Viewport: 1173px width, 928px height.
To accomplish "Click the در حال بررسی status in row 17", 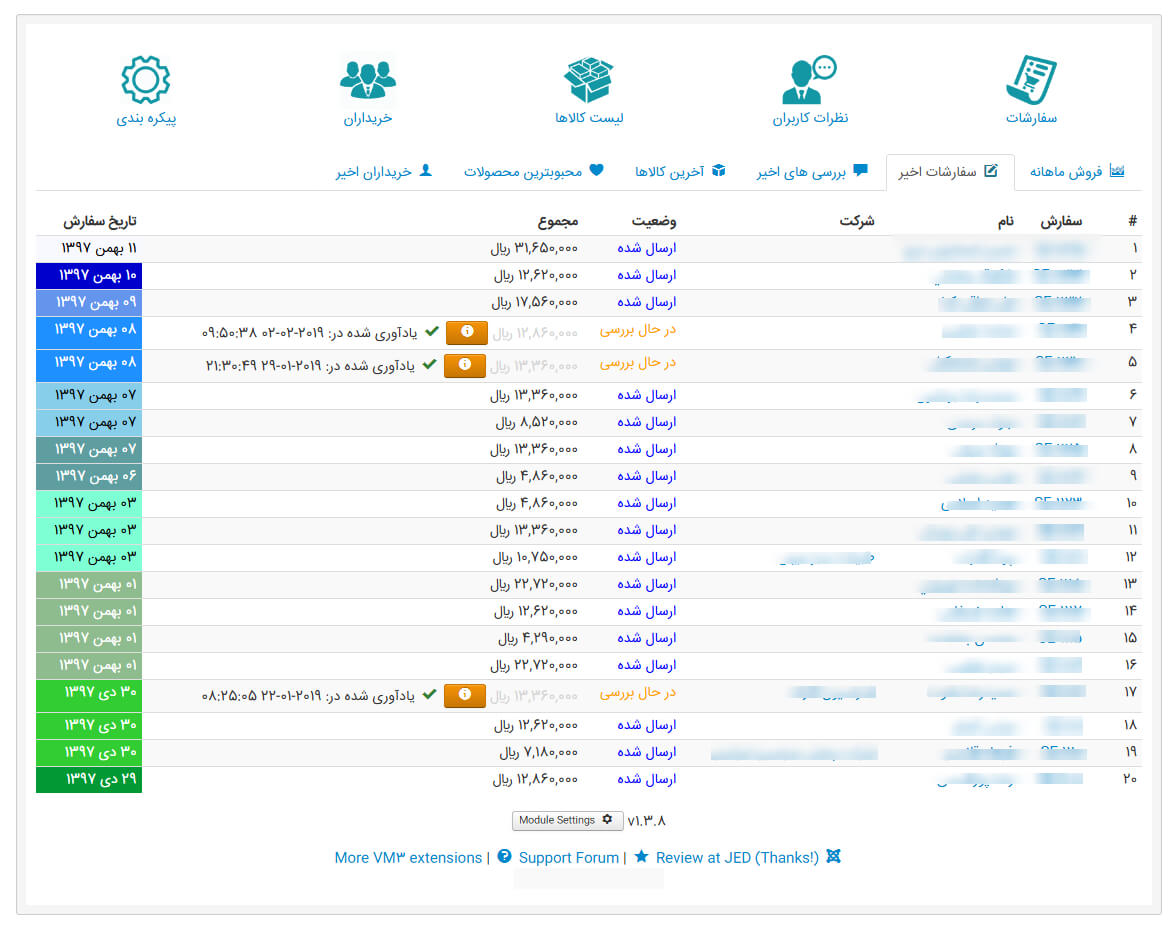I will [638, 693].
